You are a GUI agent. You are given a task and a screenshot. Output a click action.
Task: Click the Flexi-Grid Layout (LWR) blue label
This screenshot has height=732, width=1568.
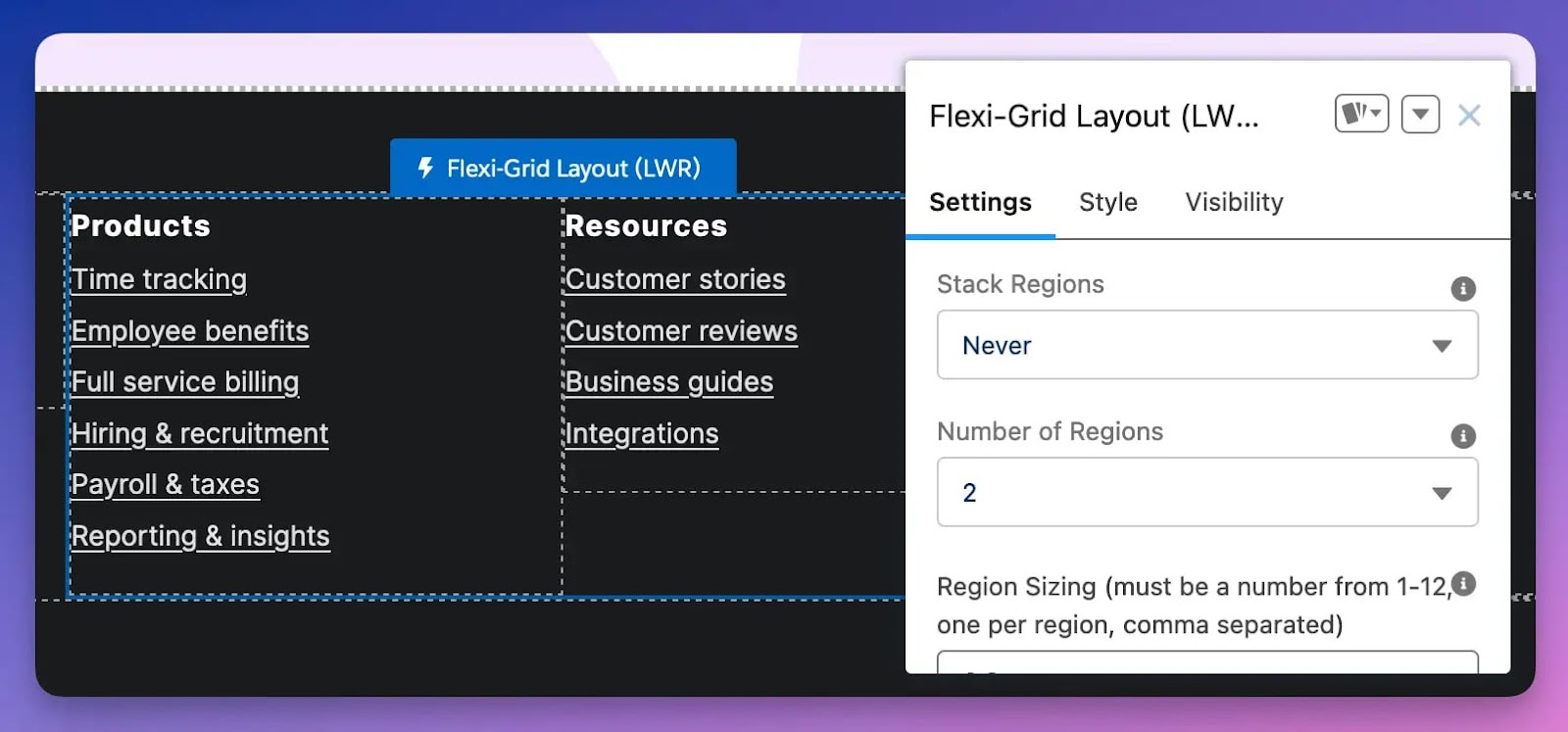pyautogui.click(x=574, y=166)
